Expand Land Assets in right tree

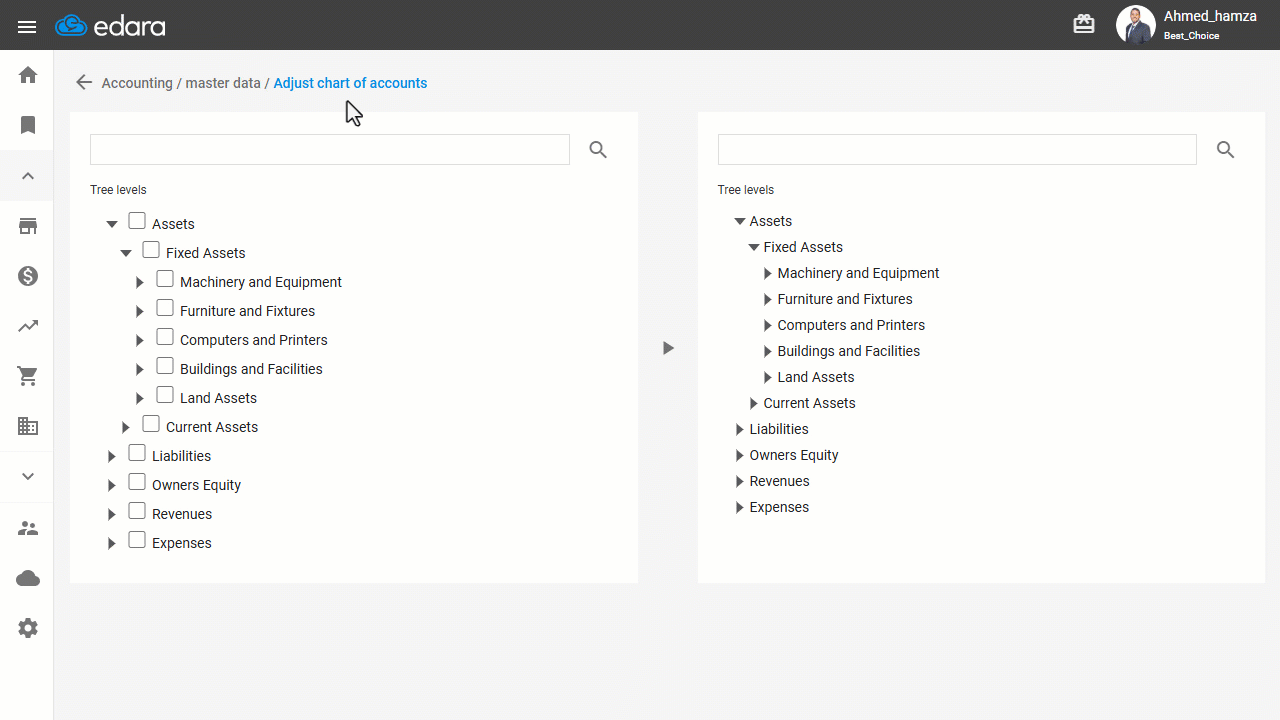[x=768, y=377]
